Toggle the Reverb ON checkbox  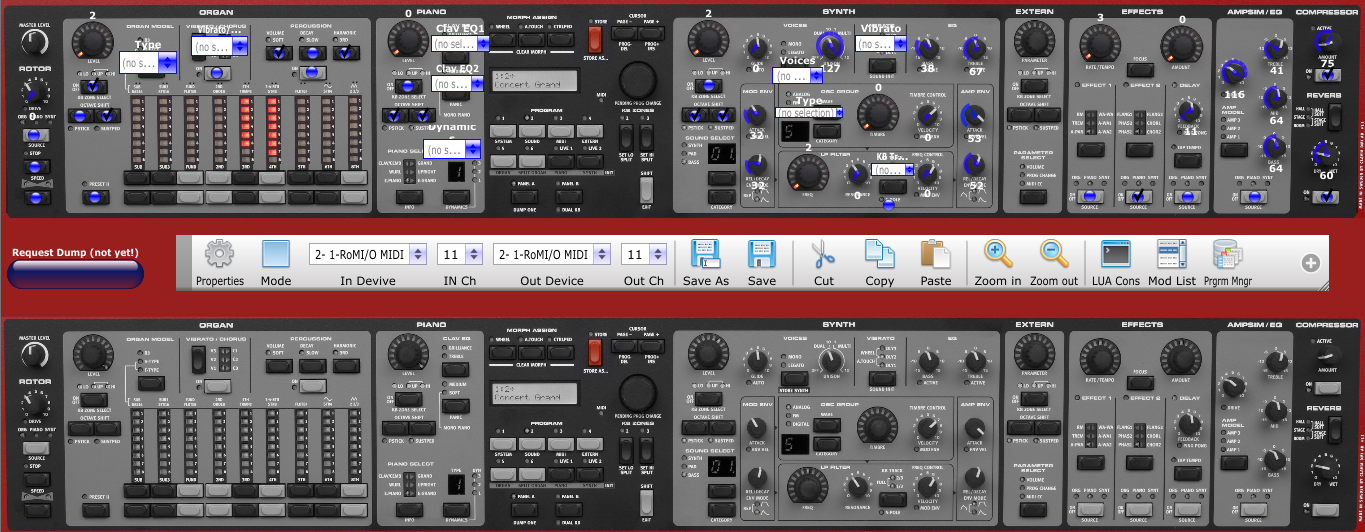1325,197
